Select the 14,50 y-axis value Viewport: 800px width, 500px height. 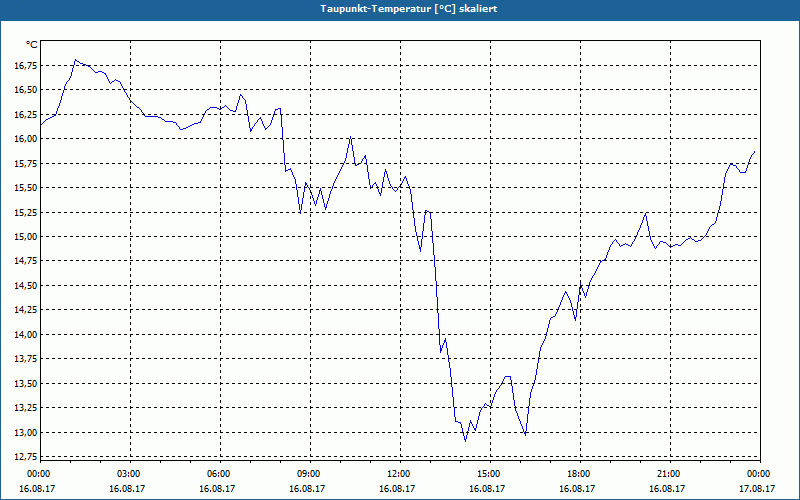[24, 286]
